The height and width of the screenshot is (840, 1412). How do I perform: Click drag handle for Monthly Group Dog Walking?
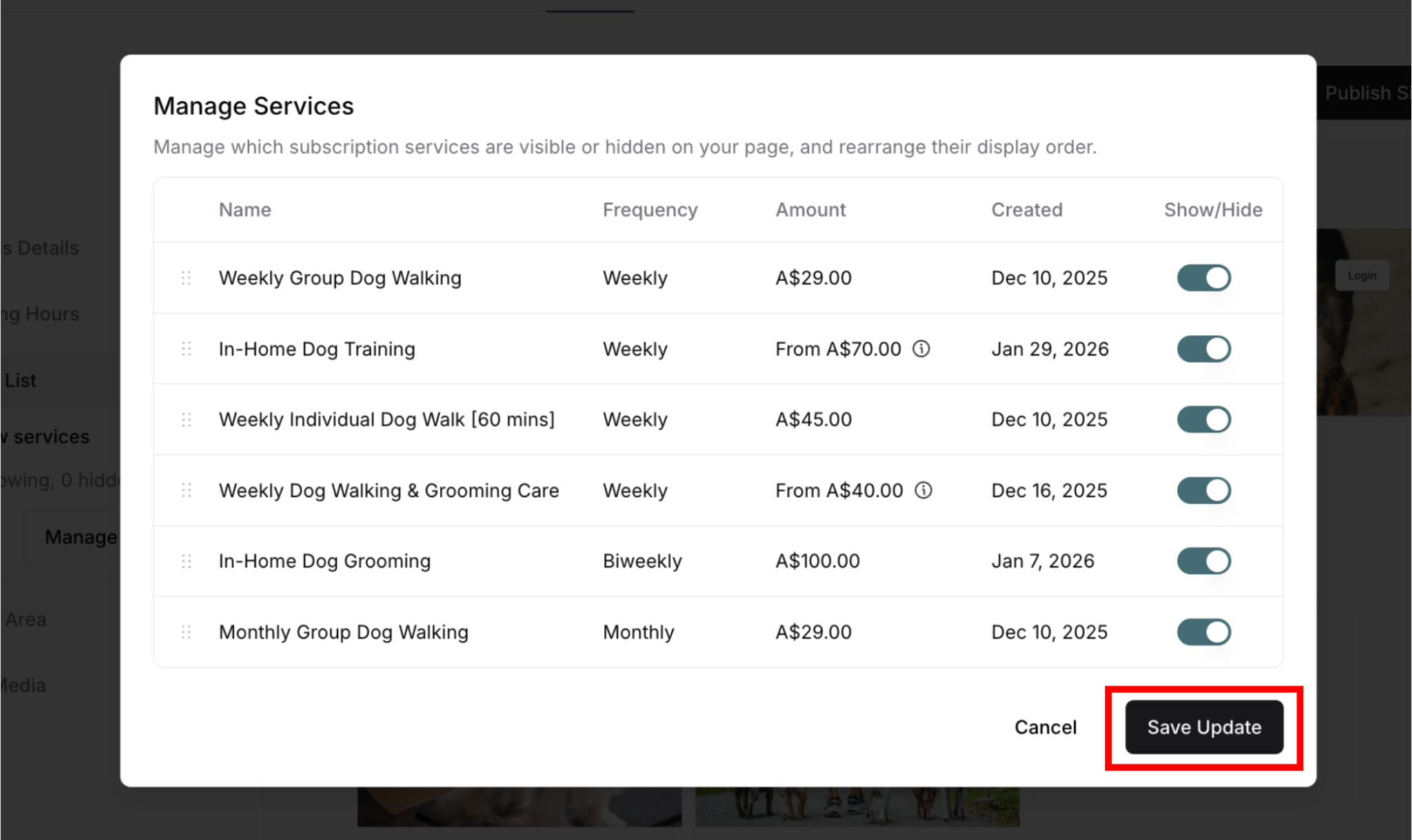point(186,632)
